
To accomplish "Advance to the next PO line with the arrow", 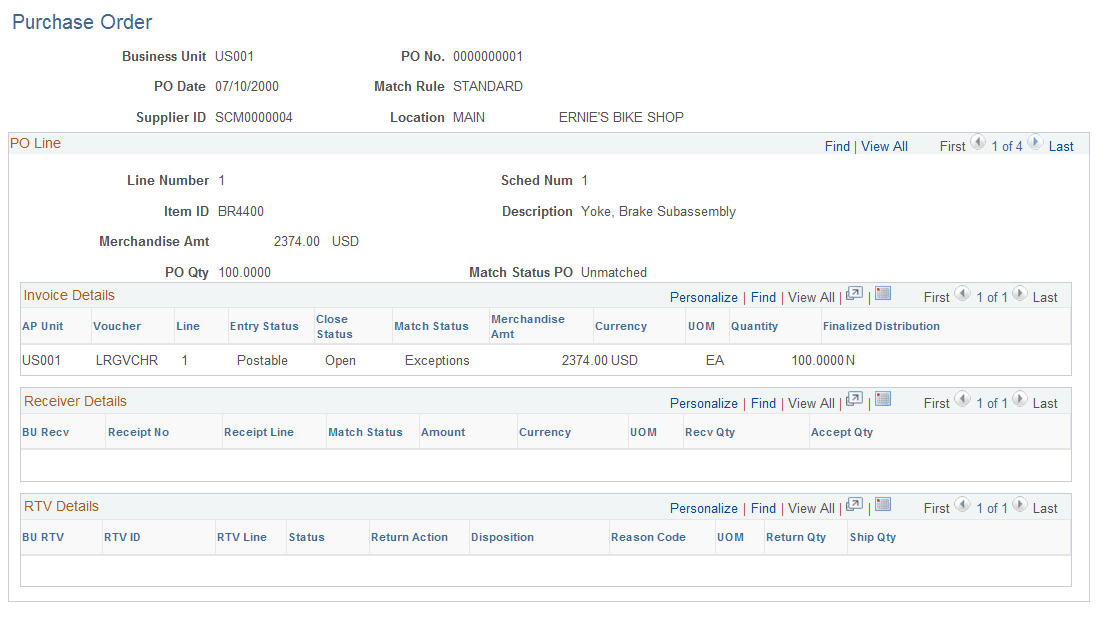I will click(x=1035, y=144).
